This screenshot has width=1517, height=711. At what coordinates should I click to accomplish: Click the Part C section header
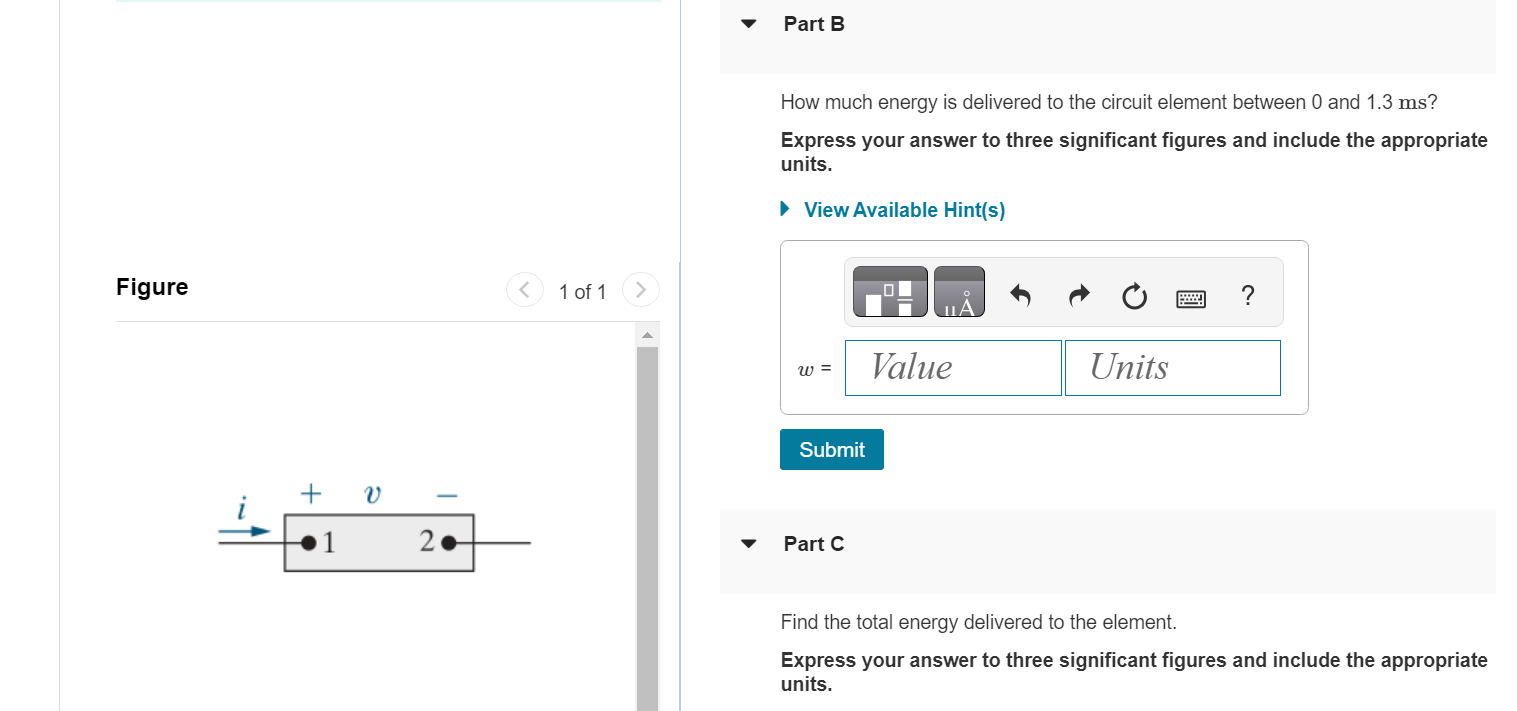tap(813, 543)
